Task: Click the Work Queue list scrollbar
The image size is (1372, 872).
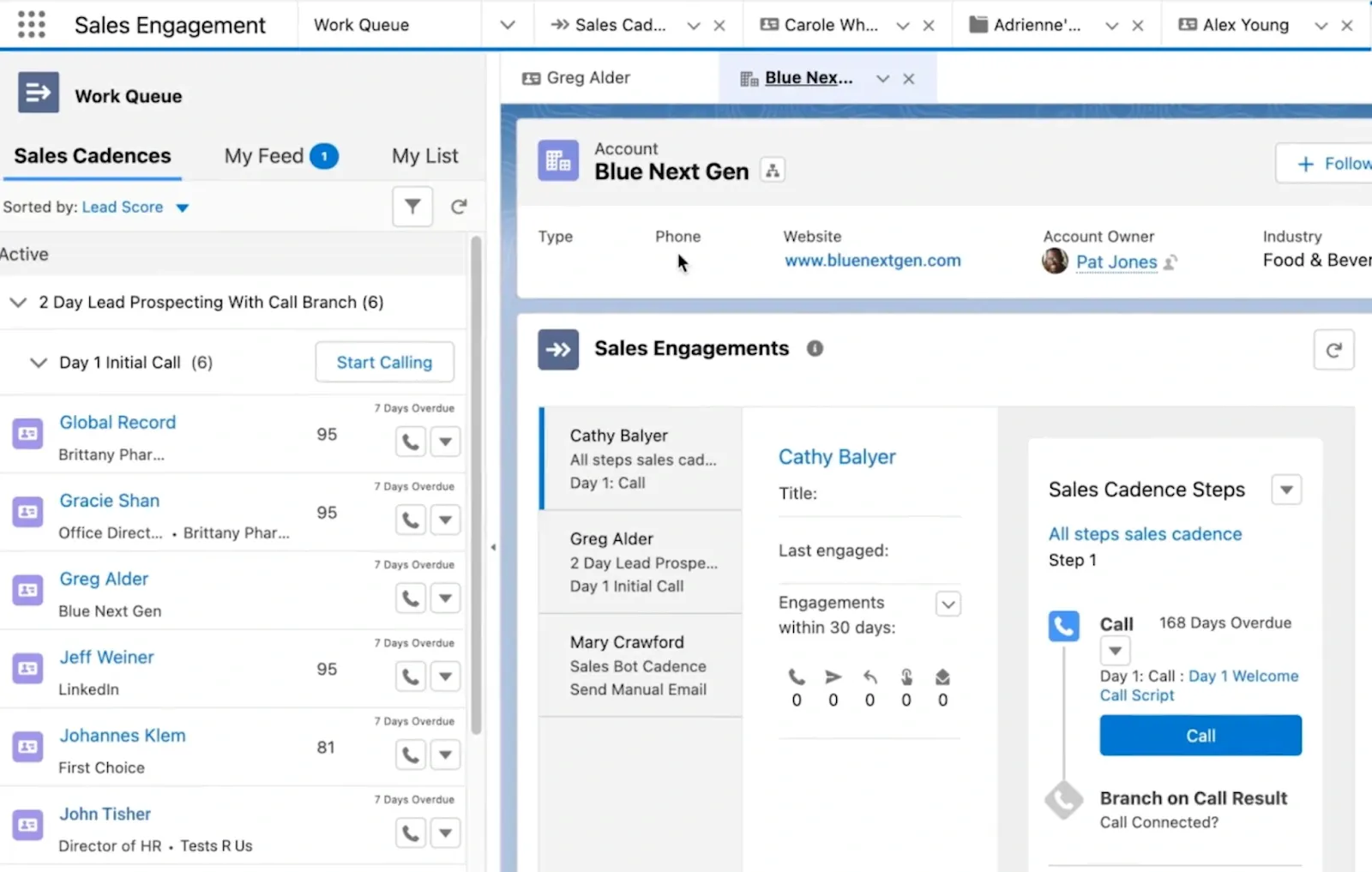Action: coord(476,485)
